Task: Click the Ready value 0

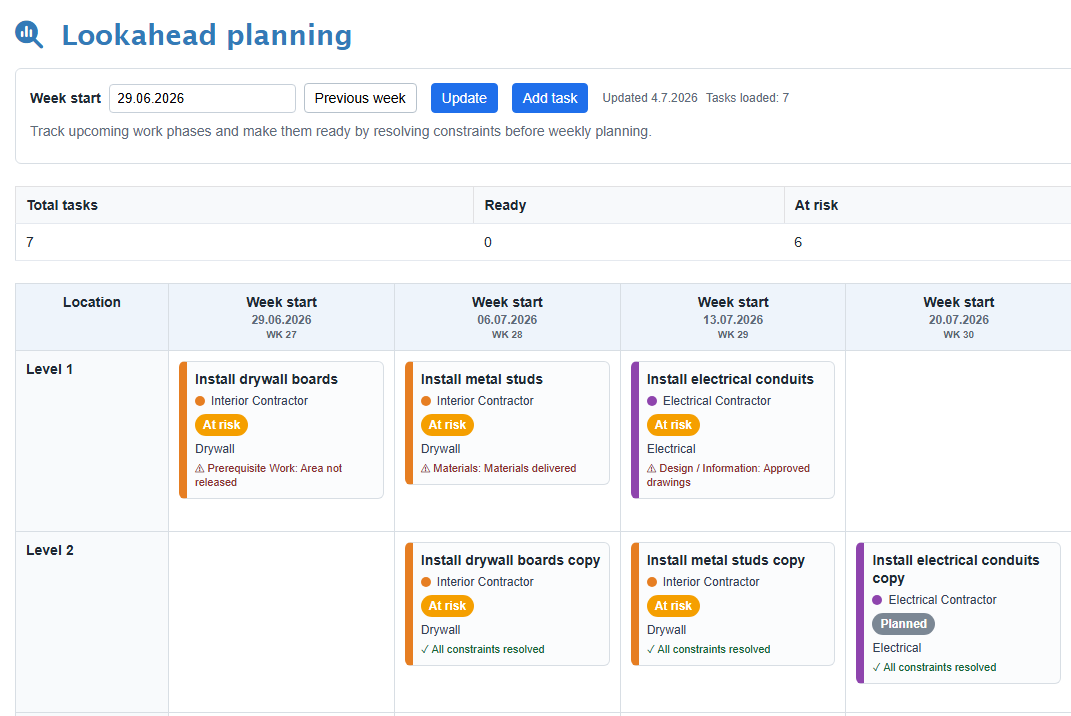Action: pyautogui.click(x=488, y=243)
